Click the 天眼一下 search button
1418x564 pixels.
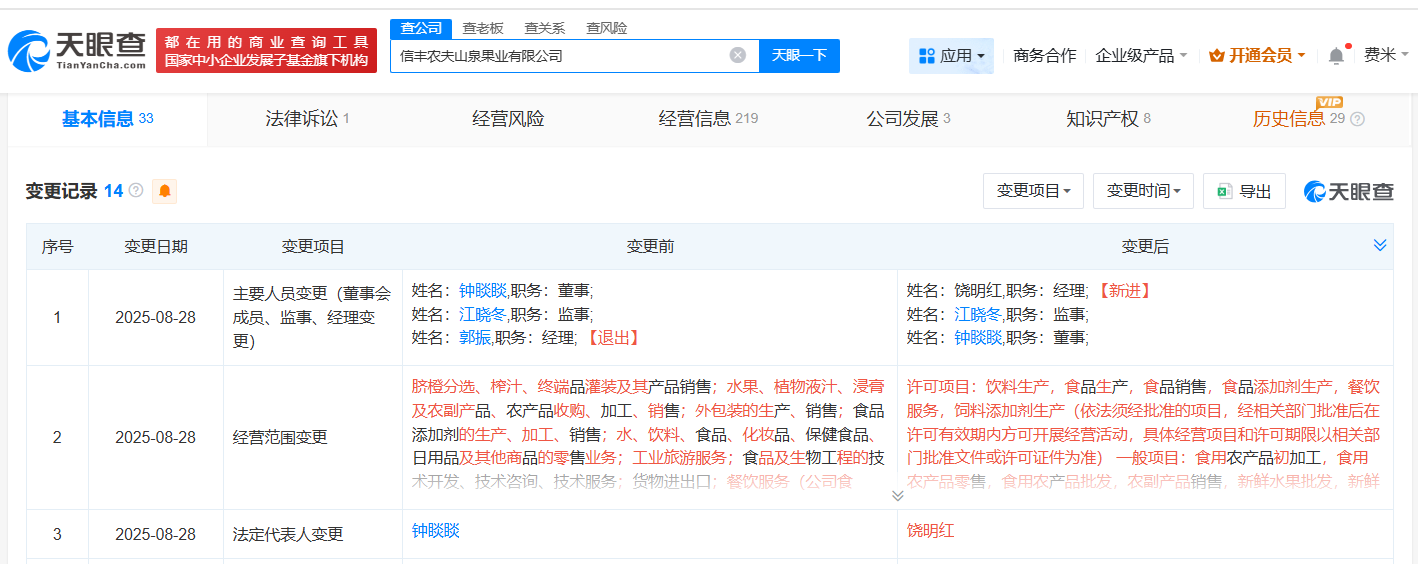coord(799,56)
